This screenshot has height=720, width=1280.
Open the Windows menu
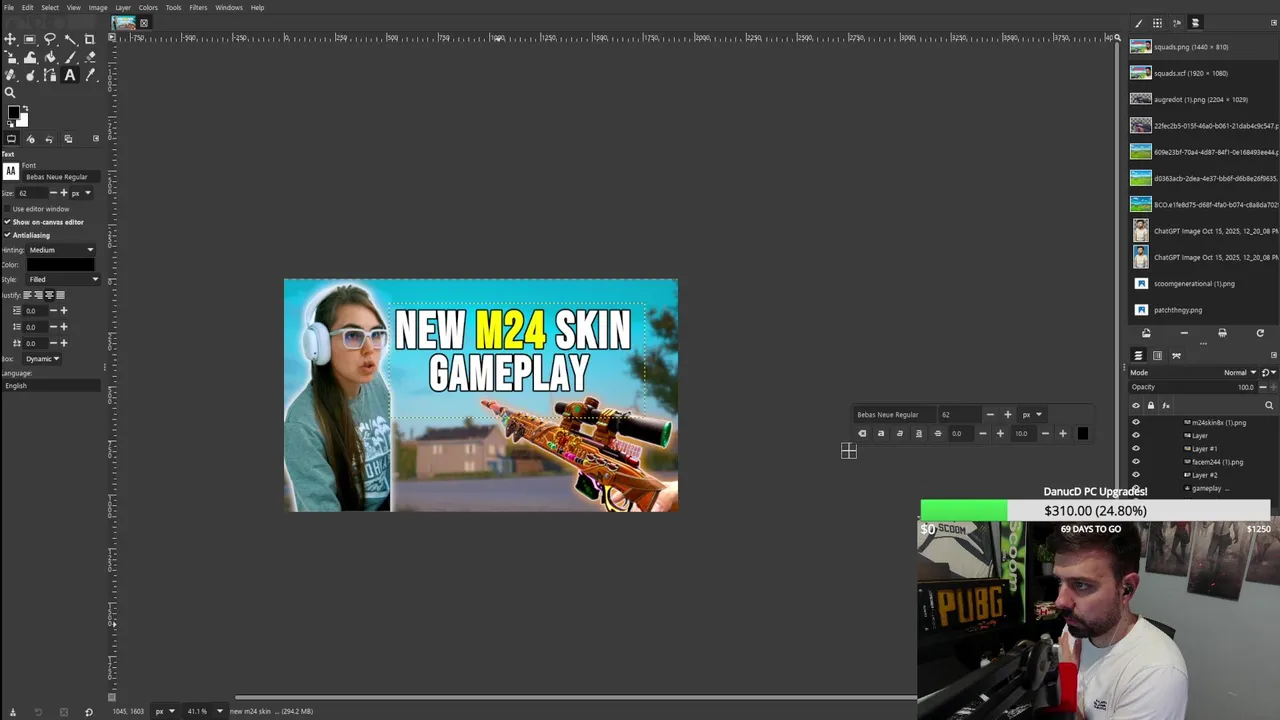point(229,7)
